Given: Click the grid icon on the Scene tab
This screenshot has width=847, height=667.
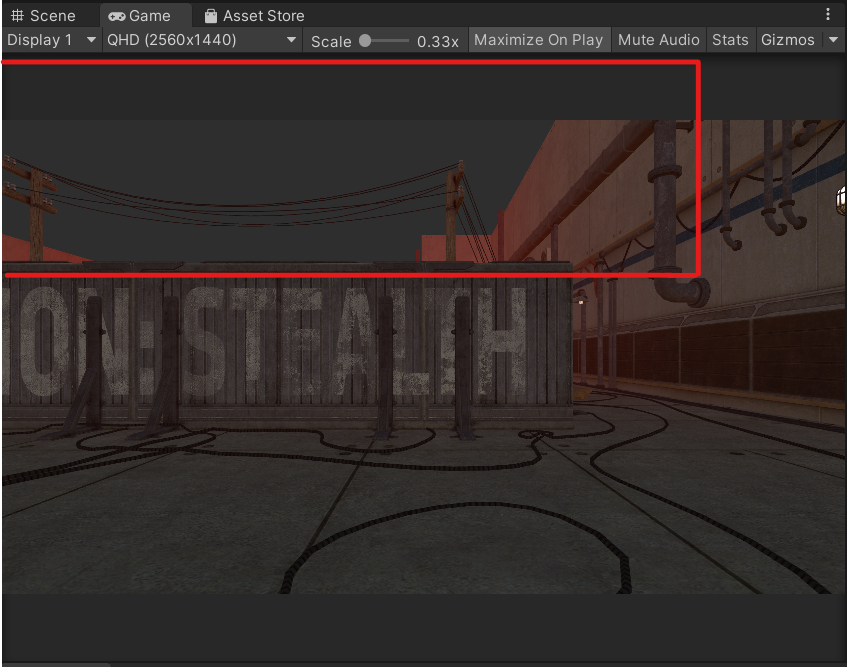Looking at the screenshot, I should 17,15.
